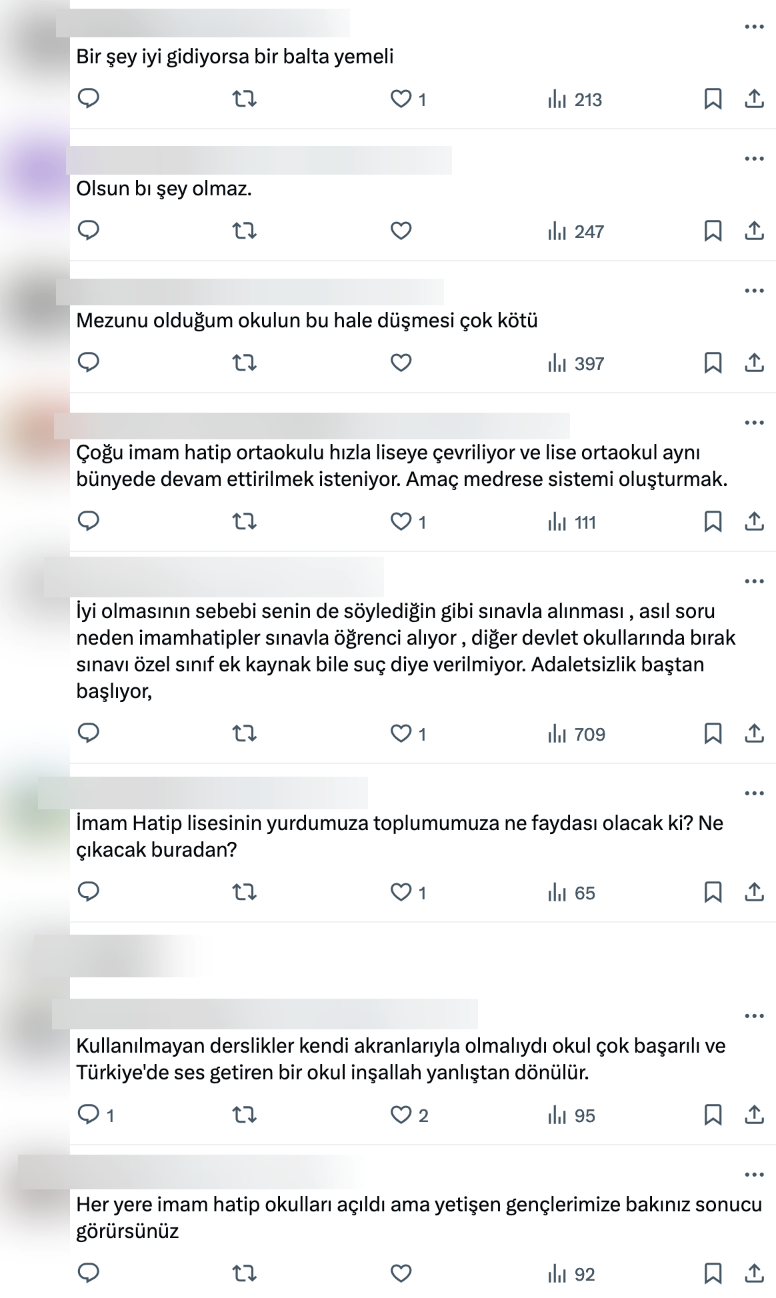Retweet the "Adaletsizlik baştan başlıyor" tweet
Image resolution: width=776 pixels, height=1298 pixels.
point(244,735)
